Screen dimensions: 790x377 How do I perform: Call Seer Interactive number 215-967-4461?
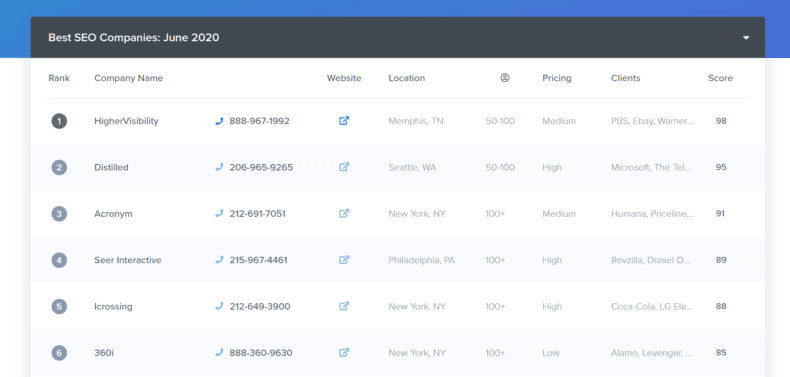tap(258, 260)
